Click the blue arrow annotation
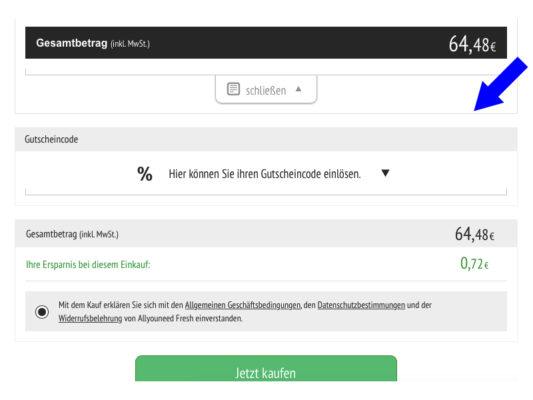 pos(500,84)
